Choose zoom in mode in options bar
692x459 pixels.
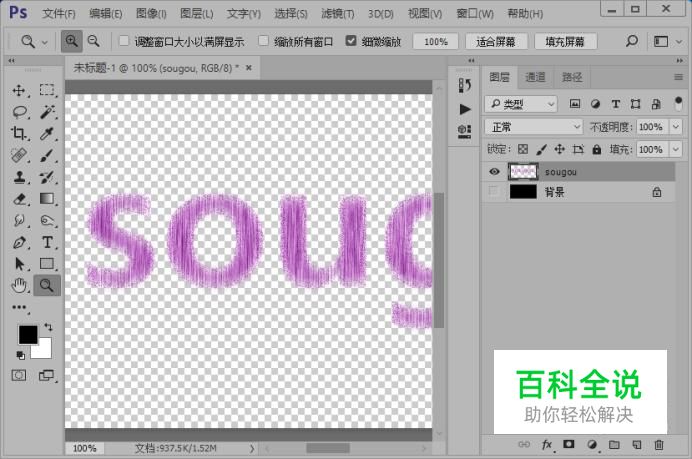[71, 41]
